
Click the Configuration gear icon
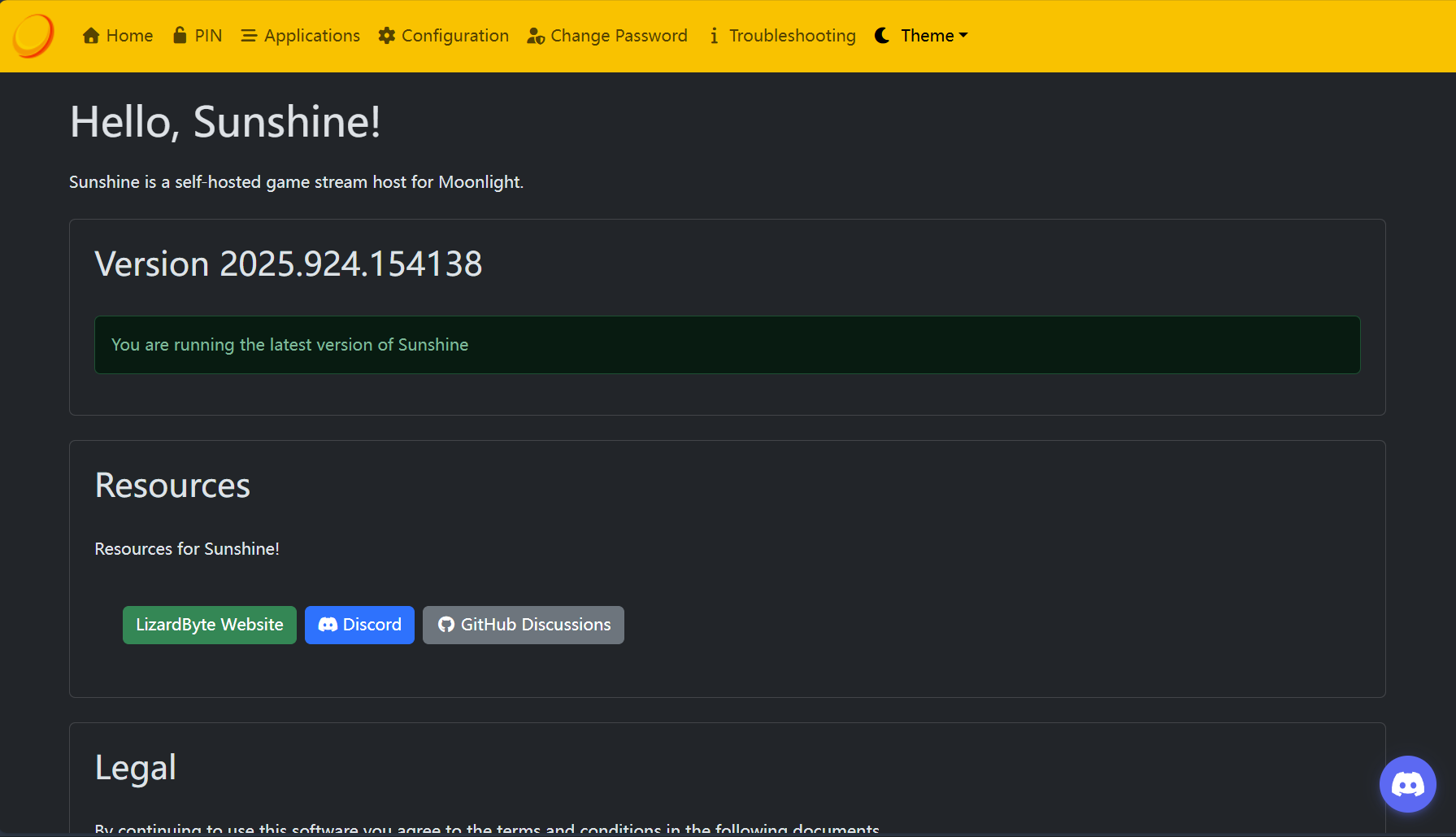tap(387, 36)
